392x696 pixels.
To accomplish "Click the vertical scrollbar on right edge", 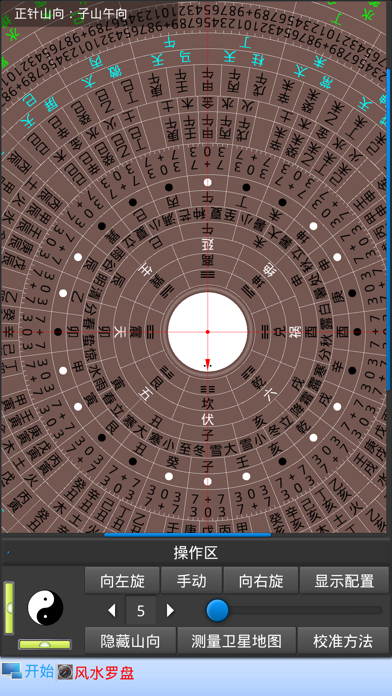I will (x=388, y=229).
